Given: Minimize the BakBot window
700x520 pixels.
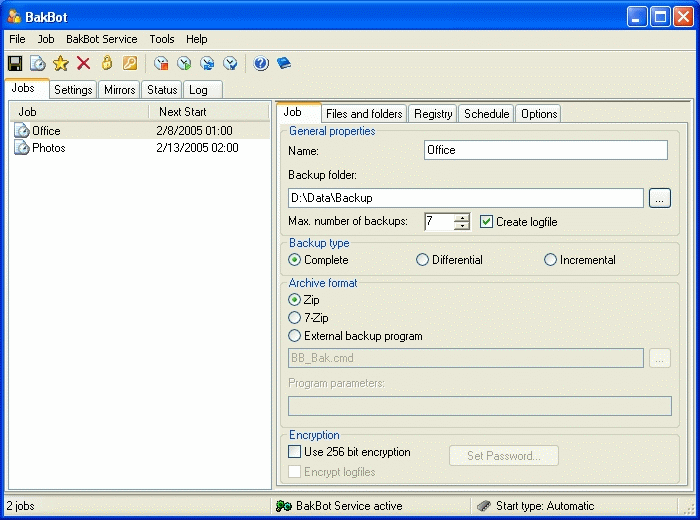Looking at the screenshot, I should click(637, 17).
